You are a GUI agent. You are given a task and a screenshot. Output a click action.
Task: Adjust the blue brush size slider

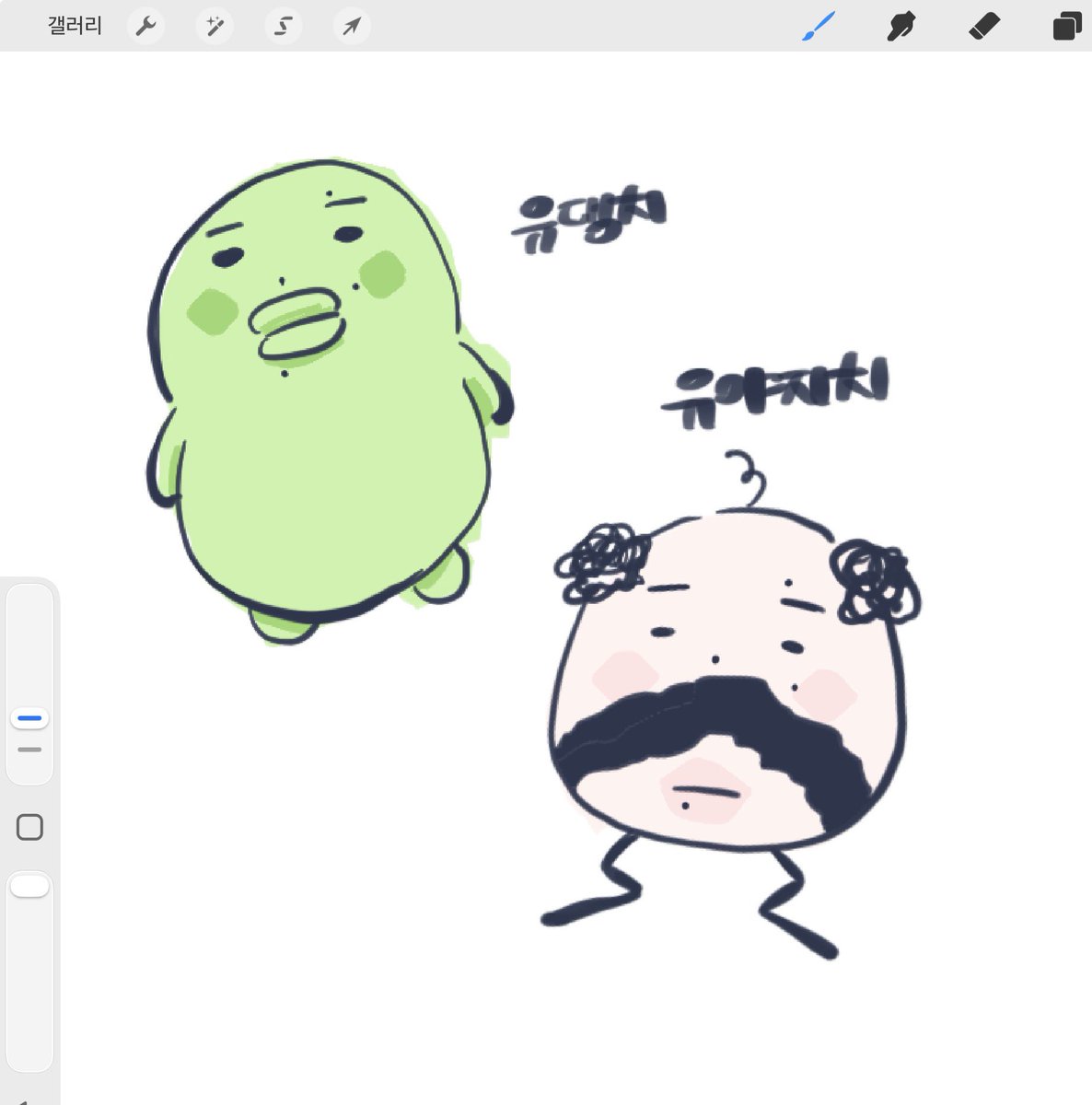pos(29,716)
